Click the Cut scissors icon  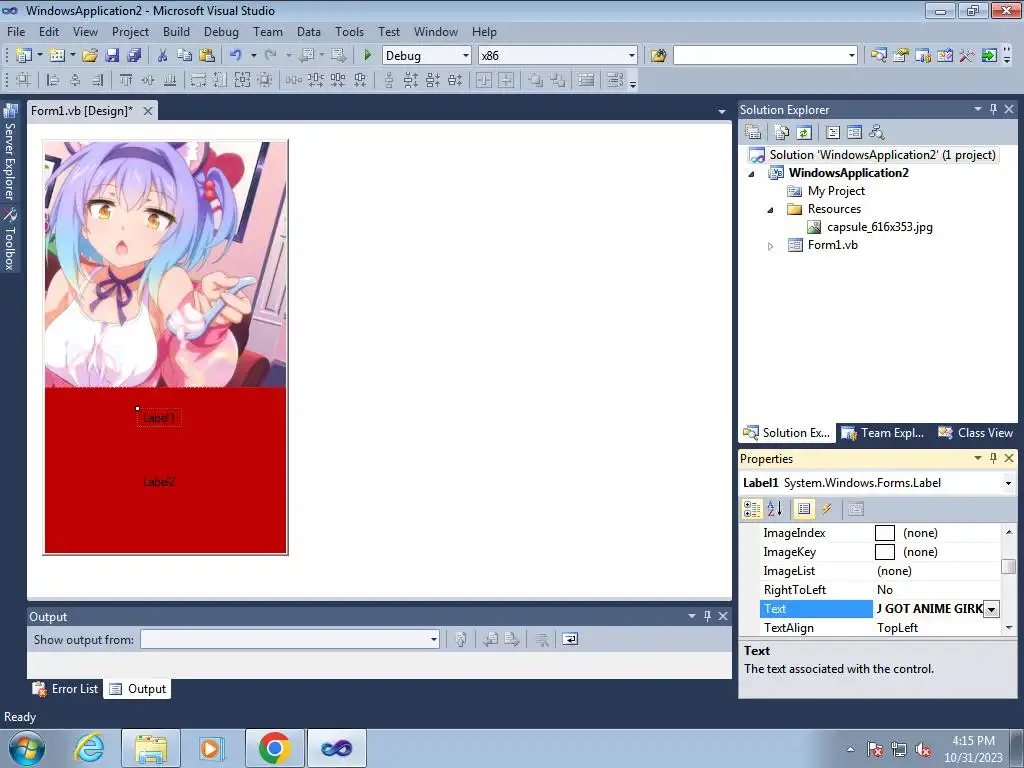click(x=163, y=56)
